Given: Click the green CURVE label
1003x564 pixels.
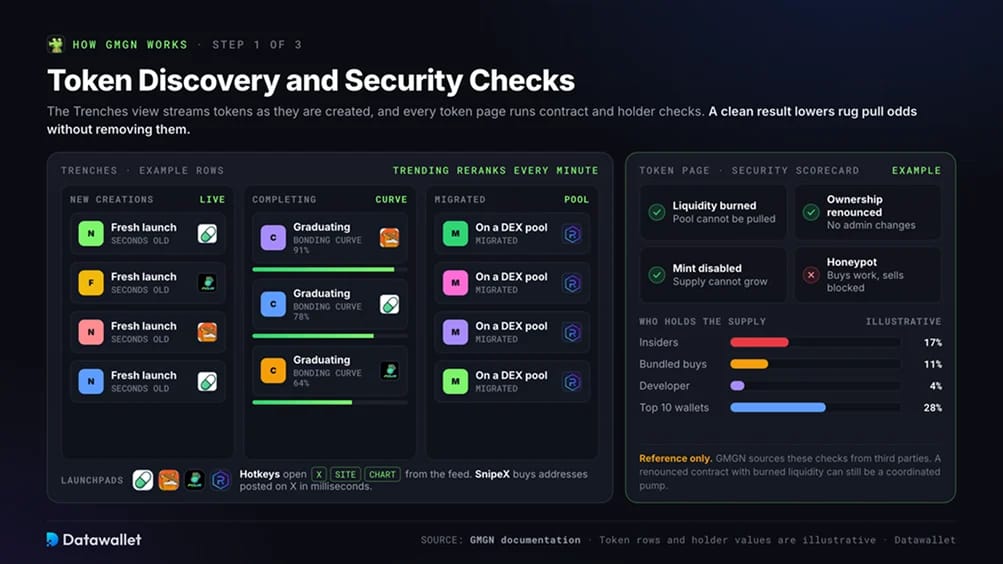Looking at the screenshot, I should pos(391,200).
